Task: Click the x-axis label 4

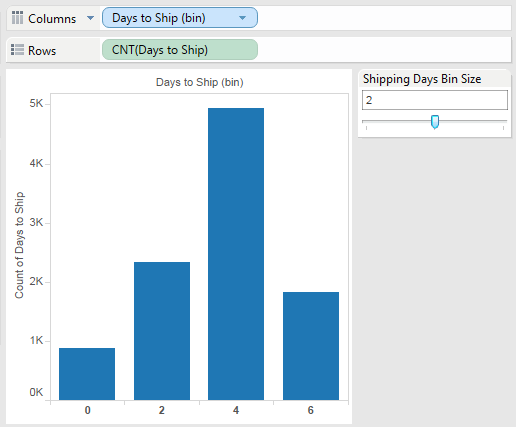Action: [x=236, y=410]
